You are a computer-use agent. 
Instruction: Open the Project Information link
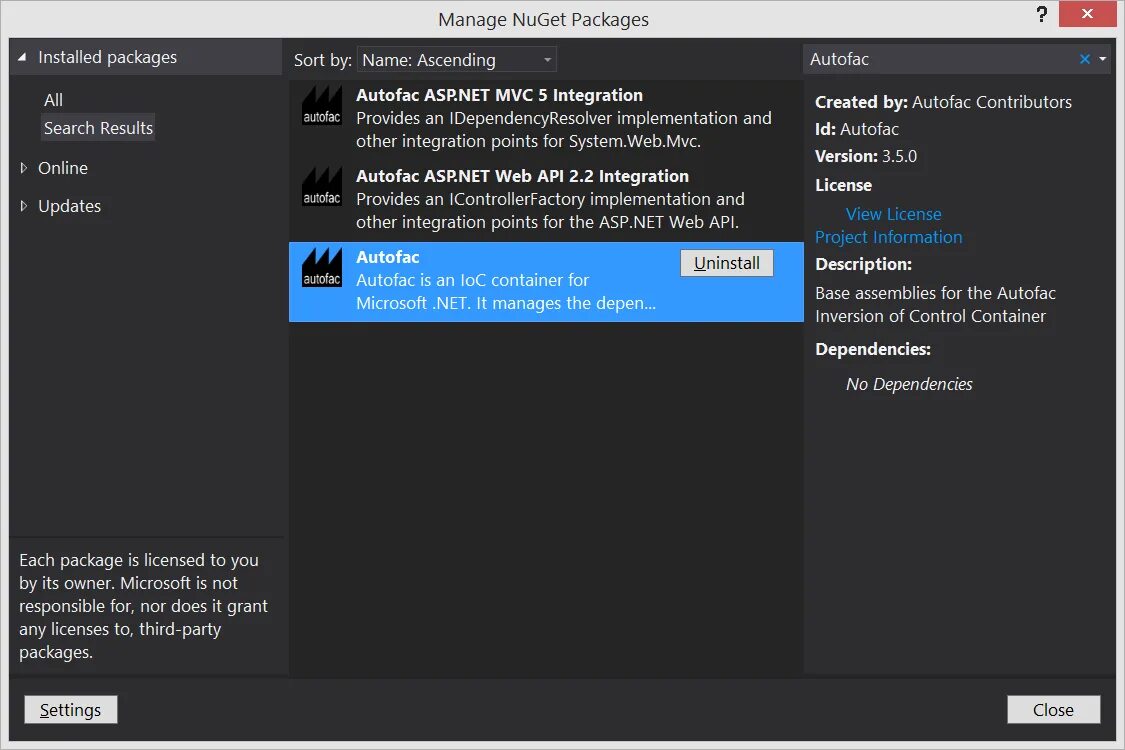click(888, 237)
